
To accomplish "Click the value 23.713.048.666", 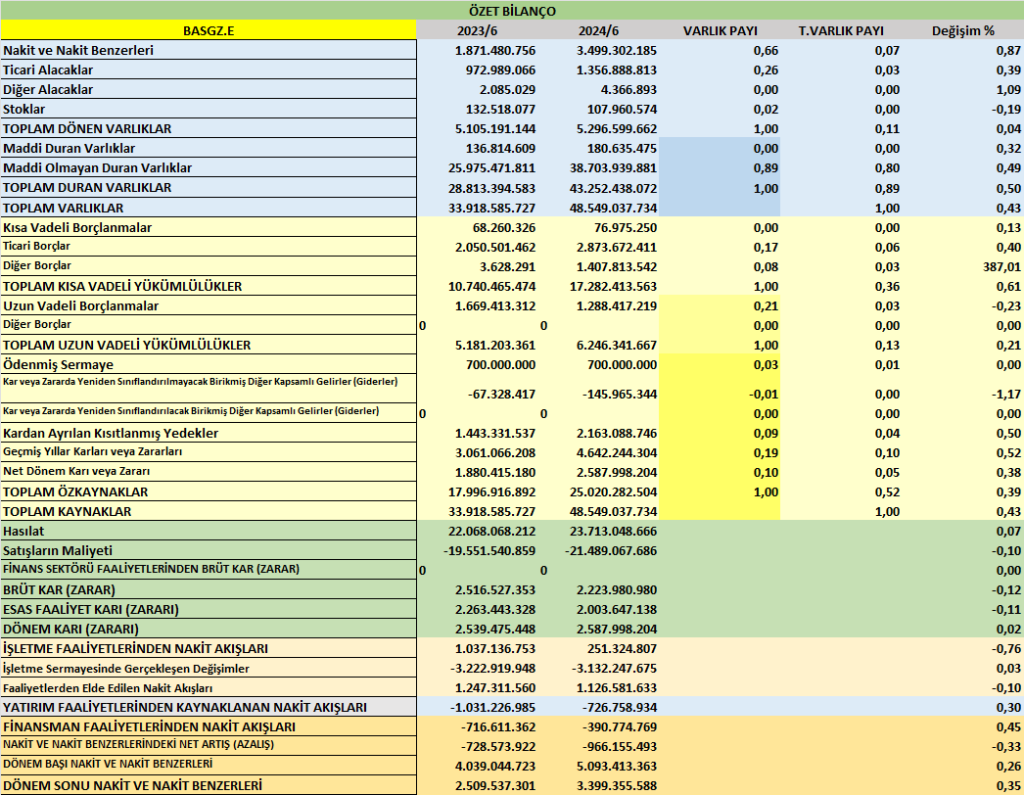I will [x=613, y=531].
